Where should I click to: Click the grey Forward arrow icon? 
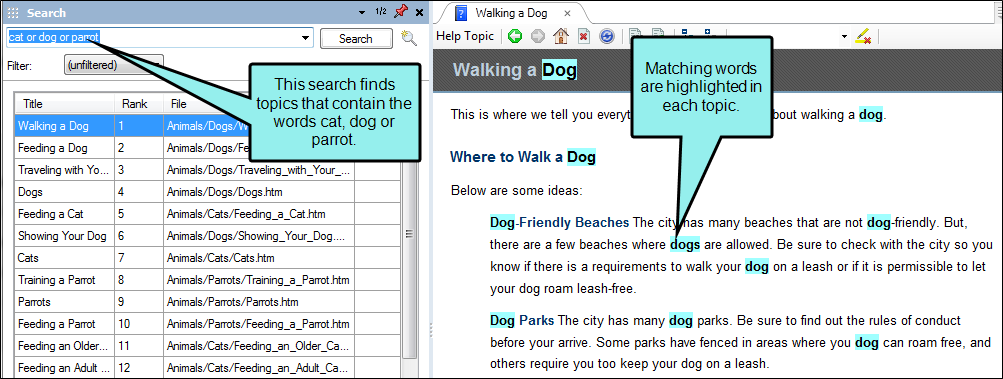(x=538, y=36)
